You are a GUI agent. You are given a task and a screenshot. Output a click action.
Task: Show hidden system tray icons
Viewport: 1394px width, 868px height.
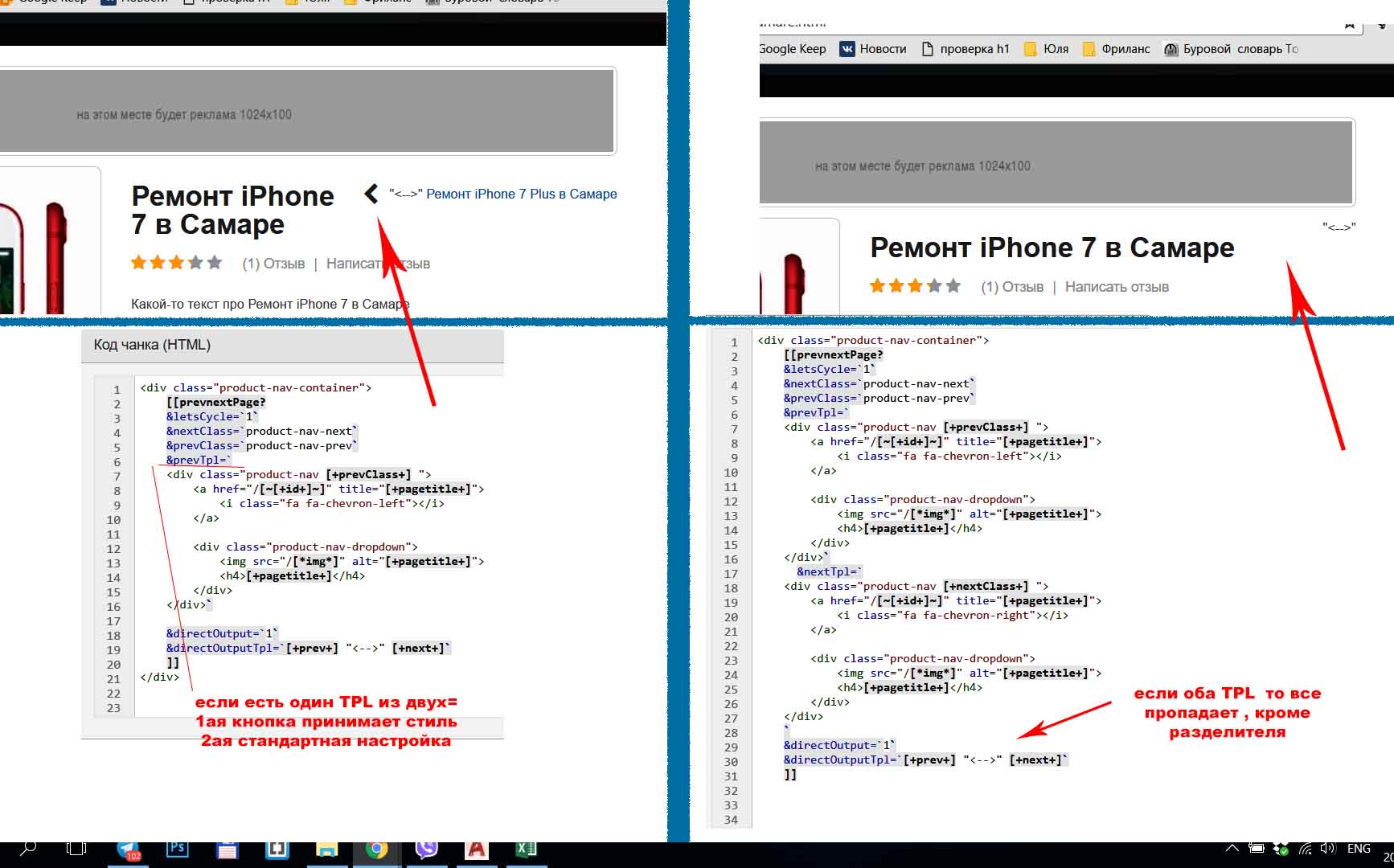click(1232, 849)
